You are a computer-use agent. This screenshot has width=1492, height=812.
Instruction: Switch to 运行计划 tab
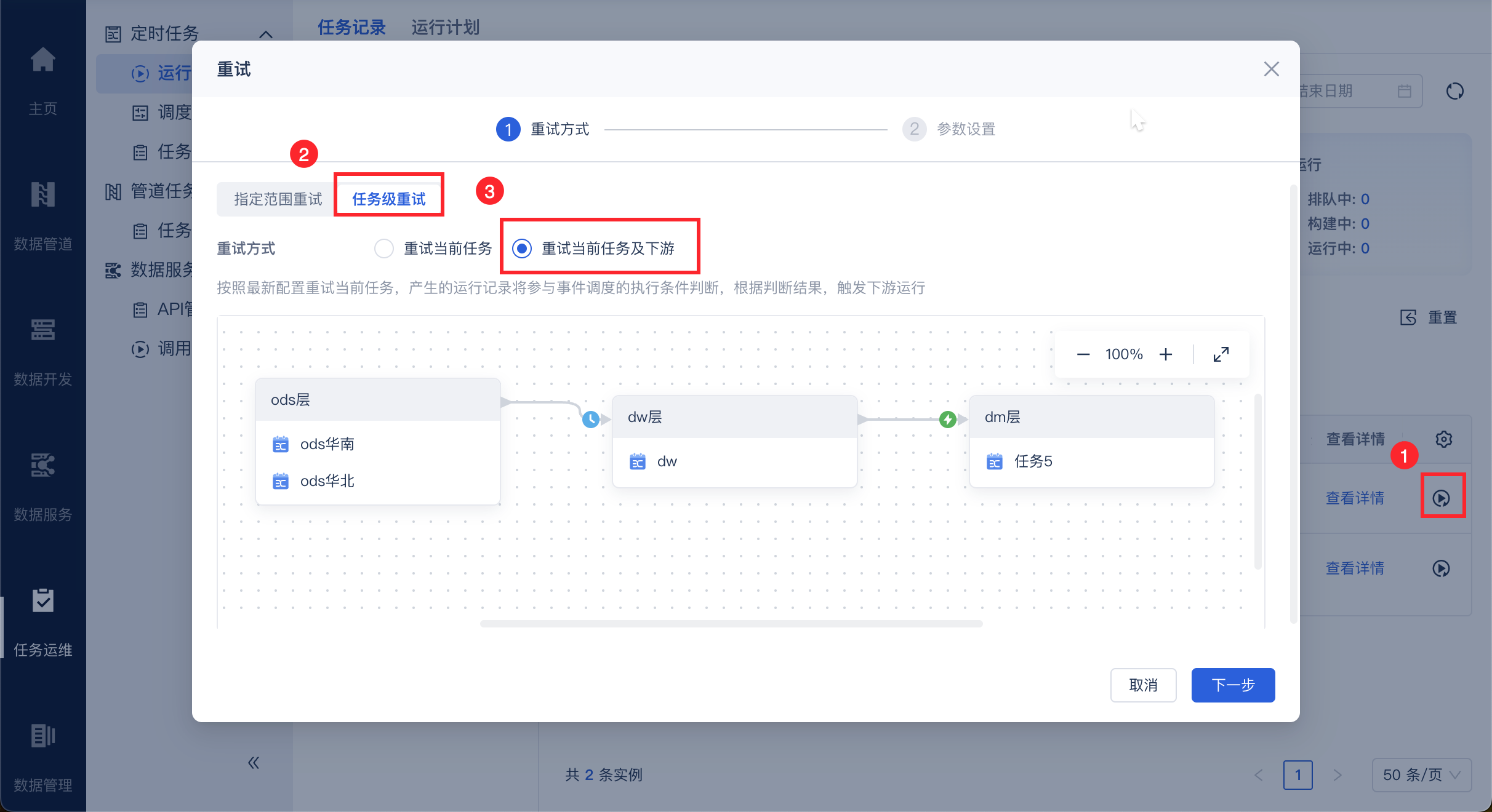tap(445, 27)
